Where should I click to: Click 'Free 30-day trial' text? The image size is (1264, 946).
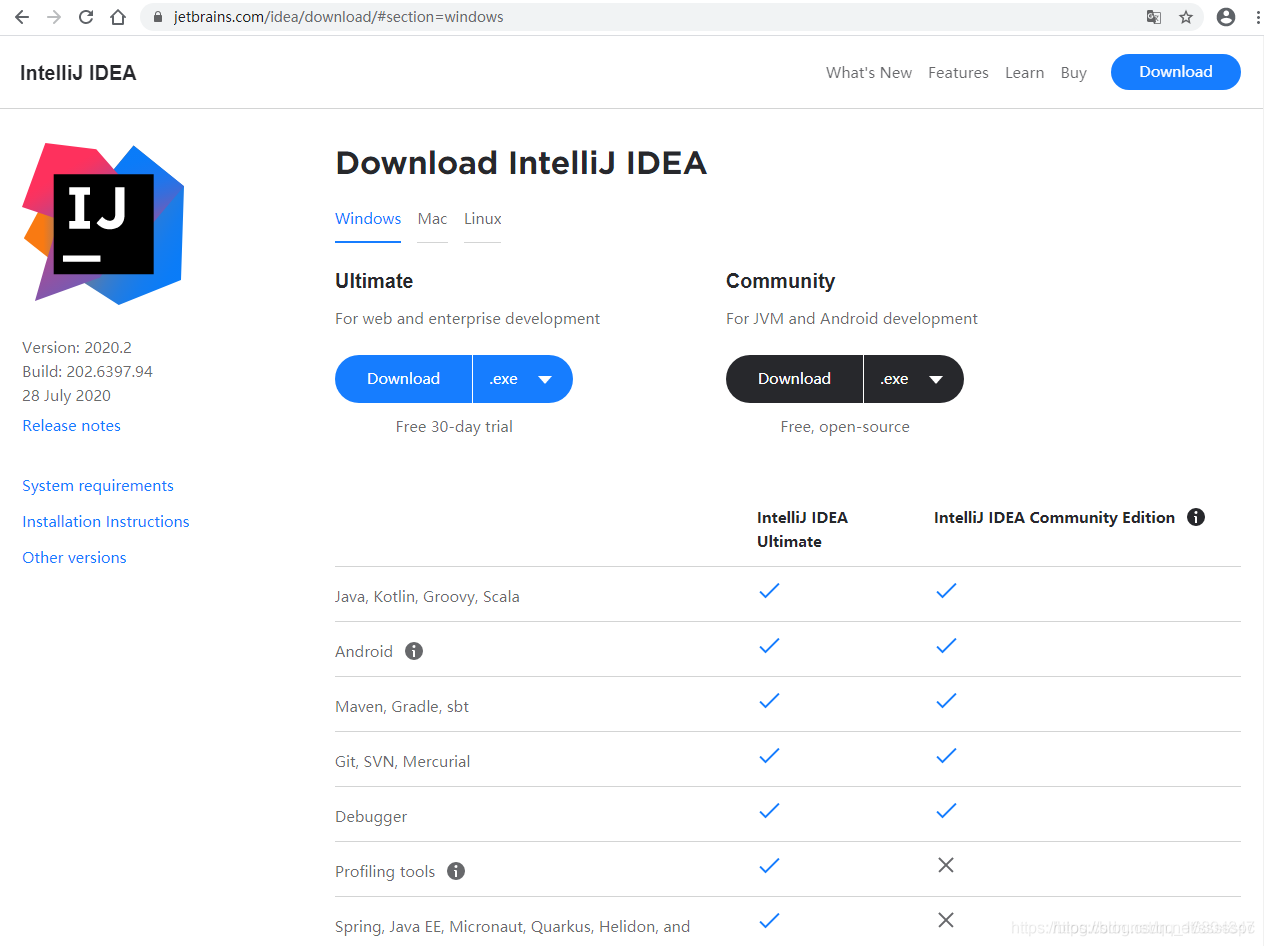(454, 427)
